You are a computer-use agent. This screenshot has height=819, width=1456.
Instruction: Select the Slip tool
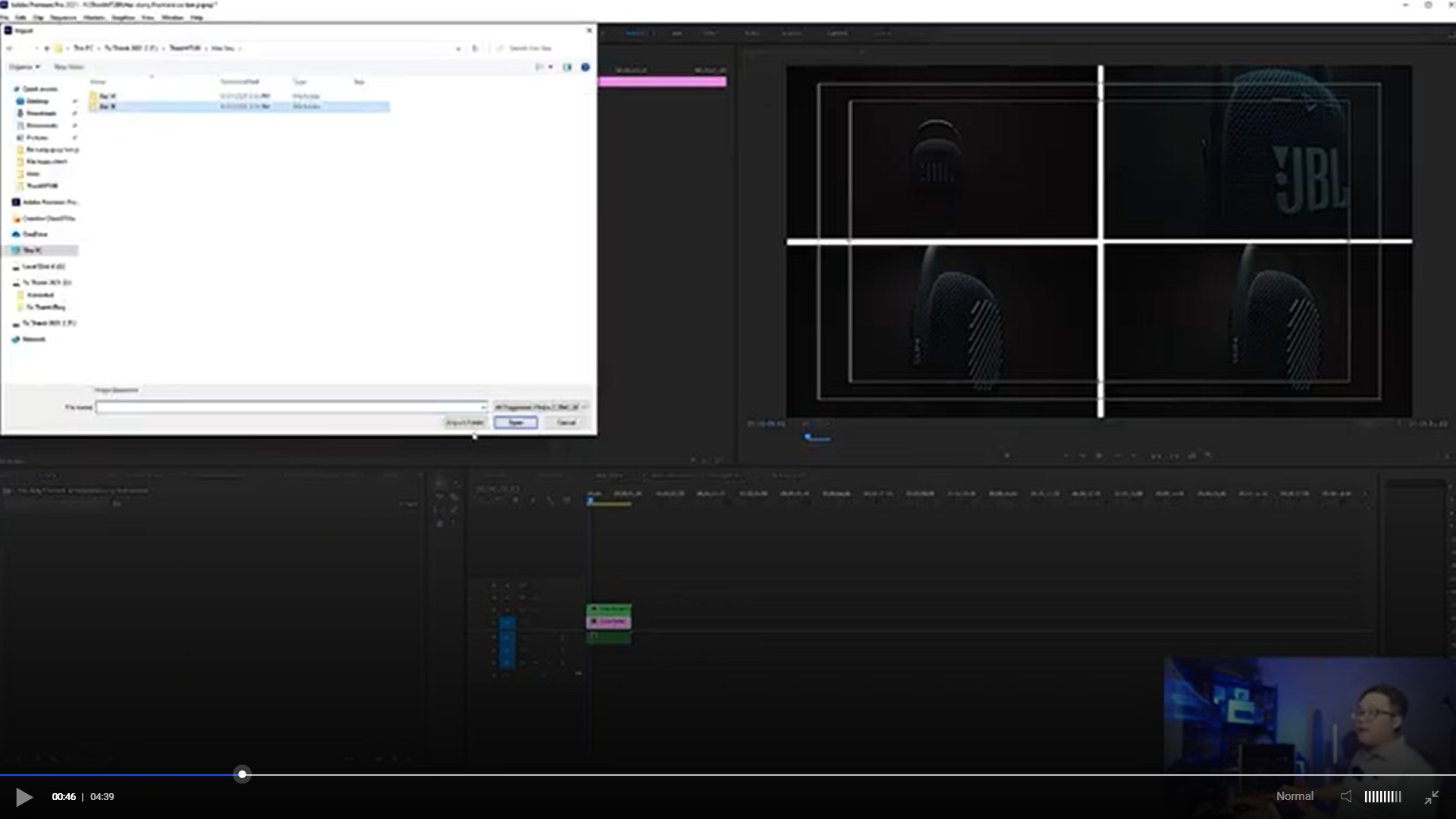pyautogui.click(x=441, y=510)
